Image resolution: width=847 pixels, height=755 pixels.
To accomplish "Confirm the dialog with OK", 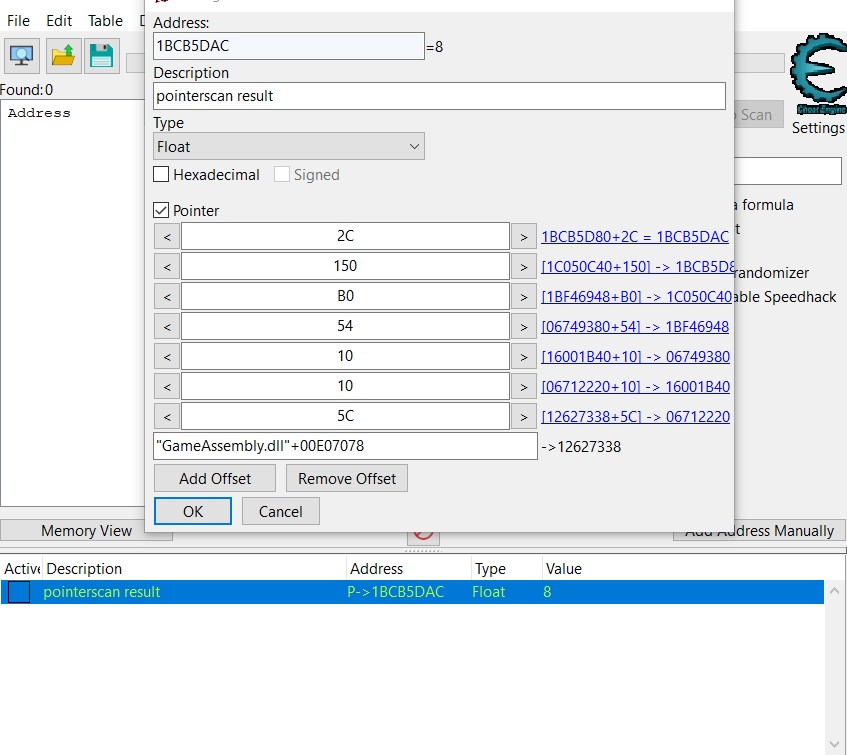I will tap(192, 511).
